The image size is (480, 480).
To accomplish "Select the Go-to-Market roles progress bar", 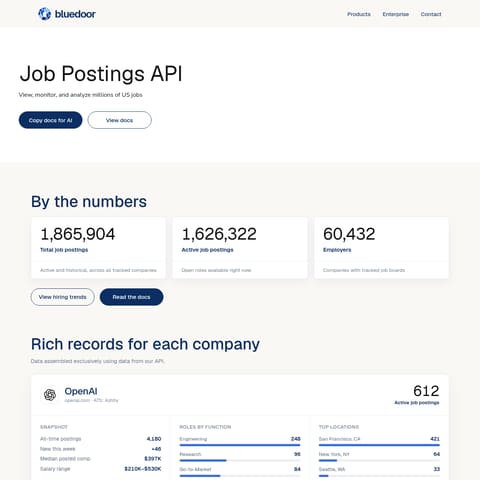I will [240, 476].
